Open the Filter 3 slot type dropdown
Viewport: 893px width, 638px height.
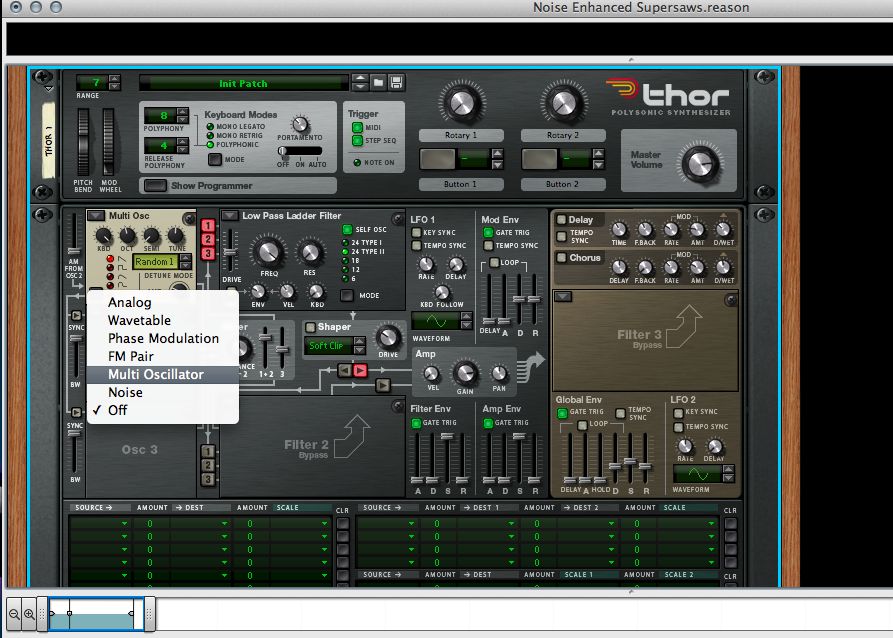click(563, 296)
